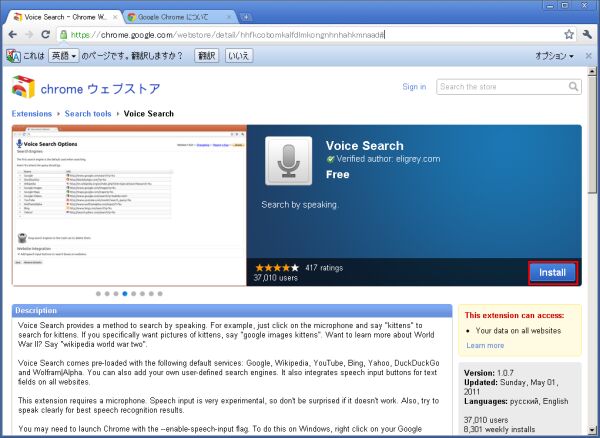
Task: Select the fifth carousel dot
Action: click(x=134, y=294)
